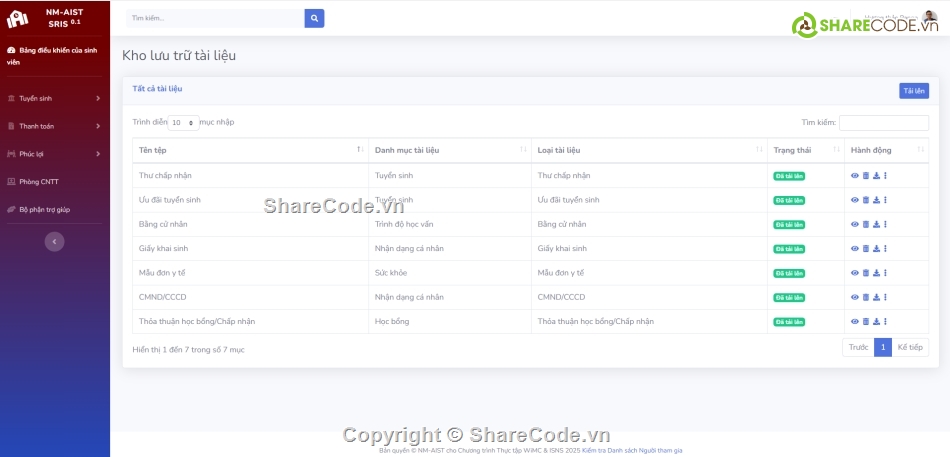Click the Tải lên upload button

coord(913,91)
